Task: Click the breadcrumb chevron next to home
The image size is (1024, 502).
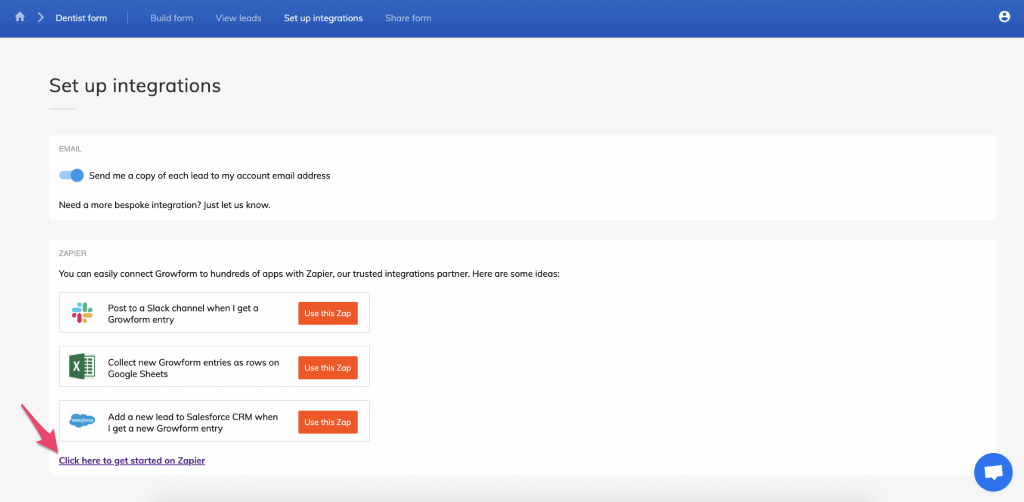Action: (x=40, y=18)
